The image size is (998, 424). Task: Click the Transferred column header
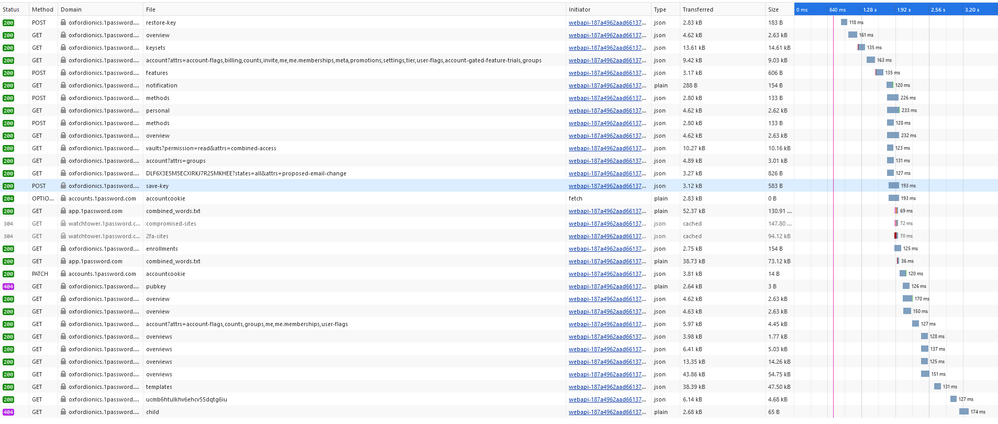pos(698,9)
